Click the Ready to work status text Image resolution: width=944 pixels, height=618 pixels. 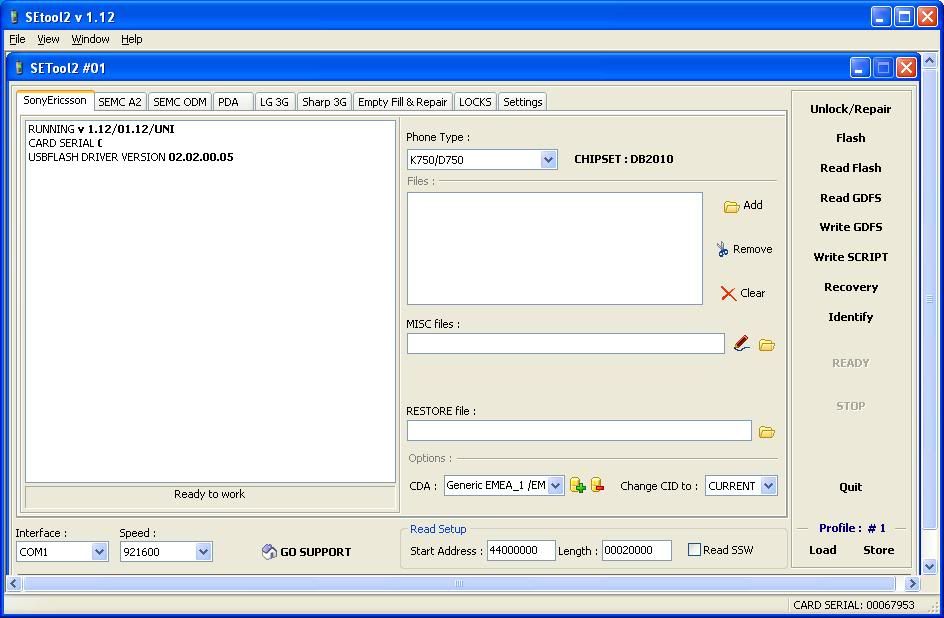pos(210,494)
